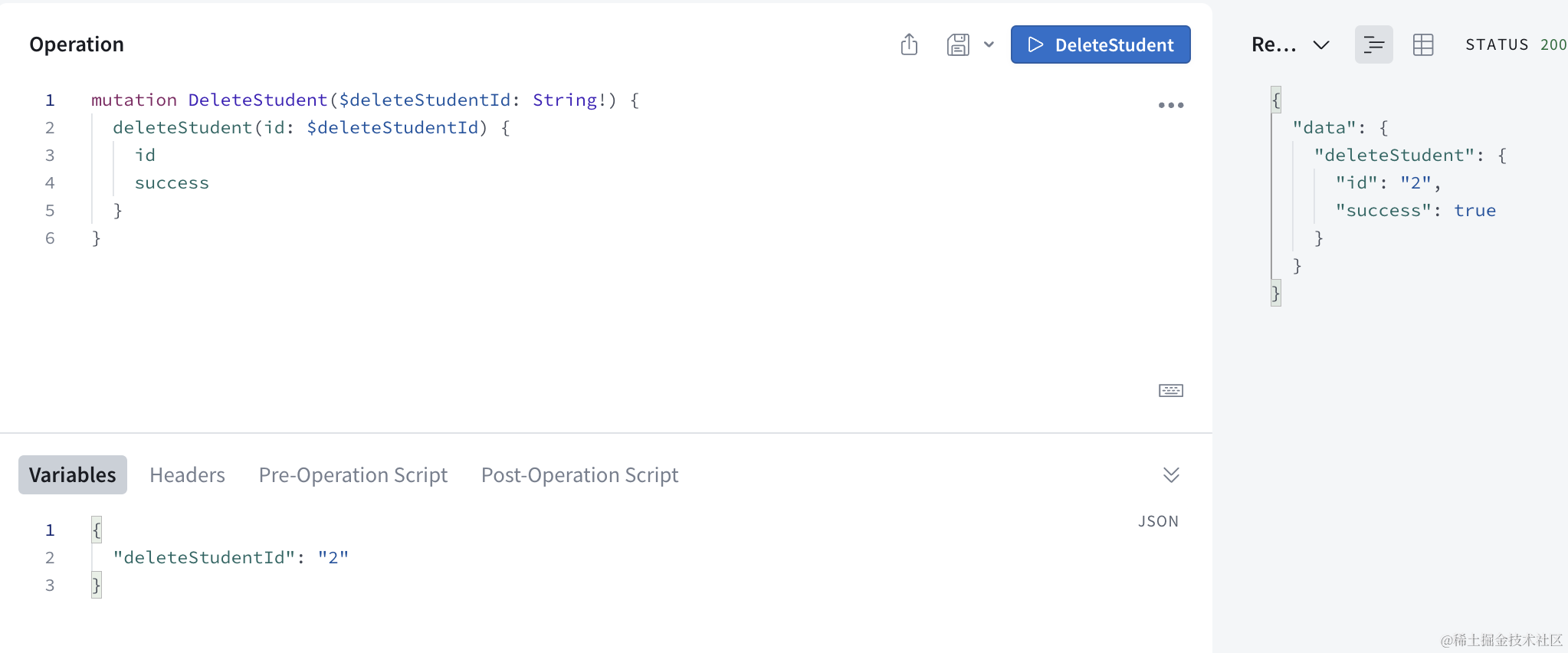Click line 1 of the mutation editor

365,100
